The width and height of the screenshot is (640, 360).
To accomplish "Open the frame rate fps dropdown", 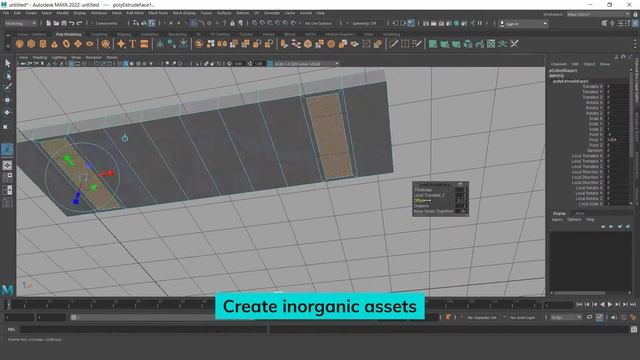I will point(567,318).
